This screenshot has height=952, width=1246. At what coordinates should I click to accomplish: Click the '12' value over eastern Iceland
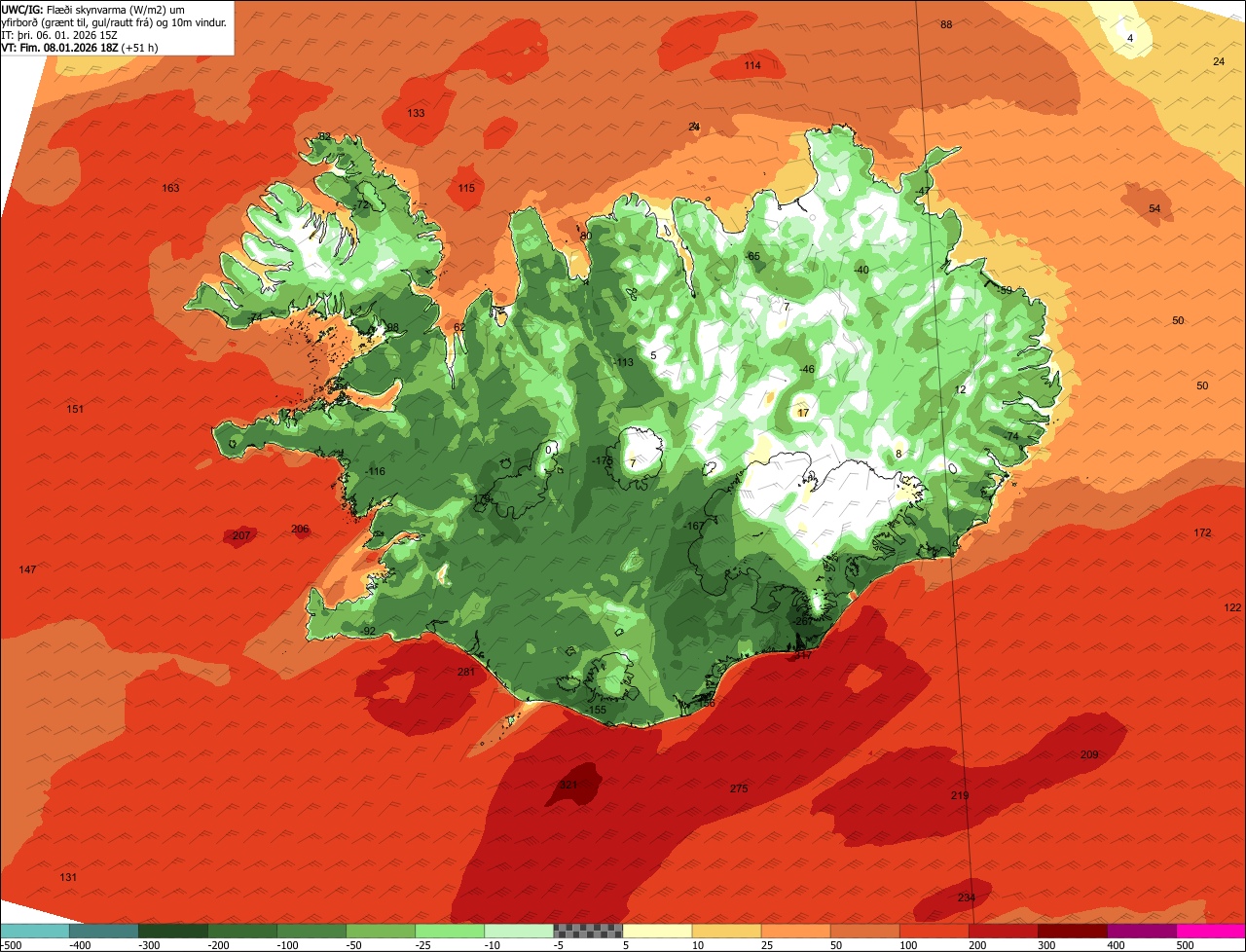[x=961, y=389]
